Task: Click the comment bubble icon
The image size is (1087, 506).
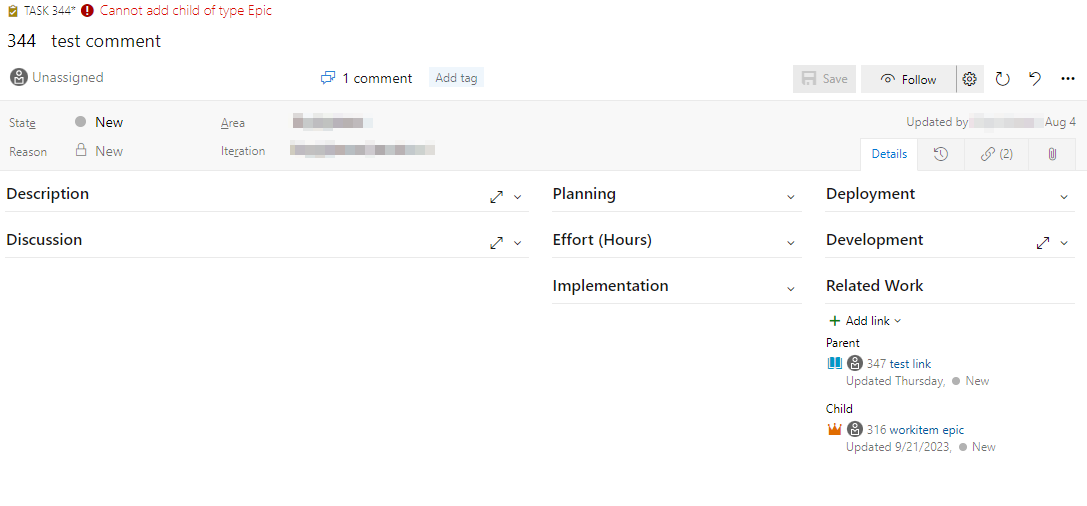Action: click(x=327, y=78)
